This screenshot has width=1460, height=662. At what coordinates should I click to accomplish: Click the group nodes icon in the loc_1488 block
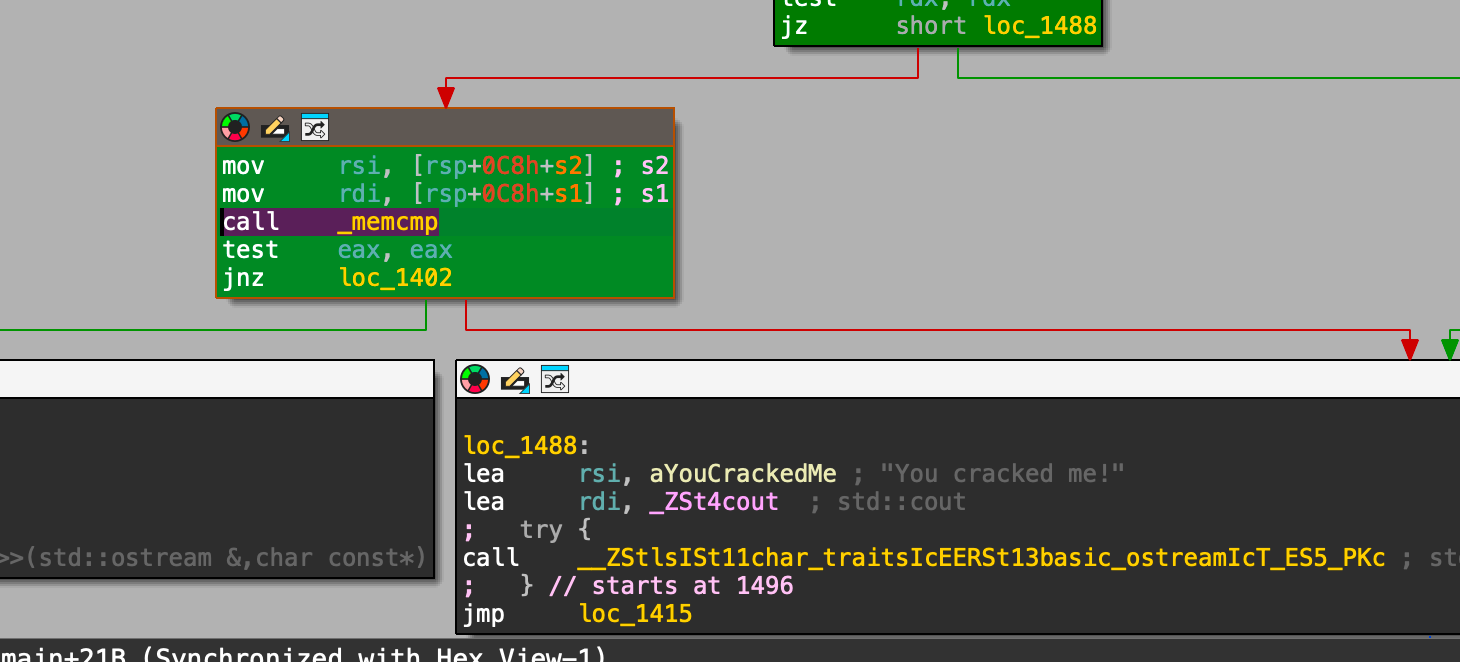click(554, 379)
